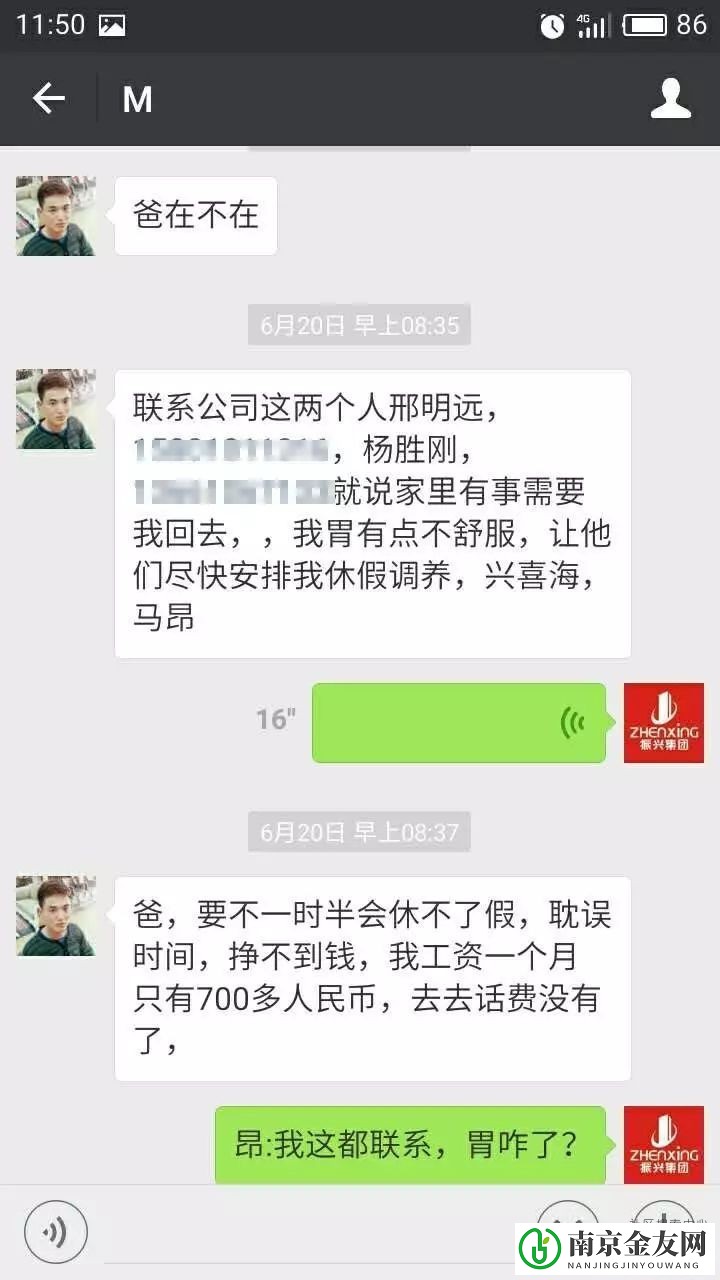Click the 南京金友网 green logo watermark
Screen dimensions: 720x1280
pos(614,1251)
